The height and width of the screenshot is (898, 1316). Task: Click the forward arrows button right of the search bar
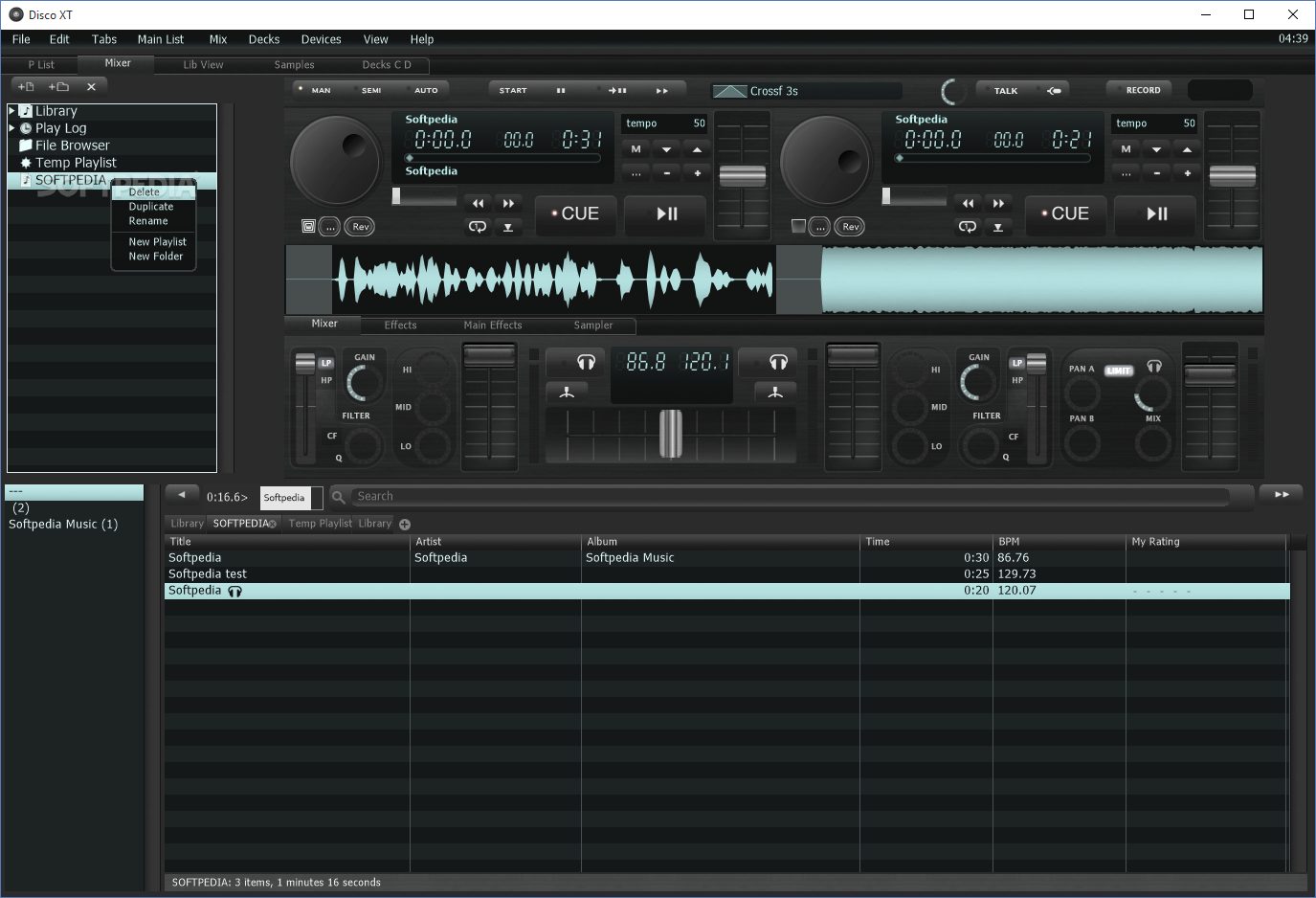tap(1282, 494)
